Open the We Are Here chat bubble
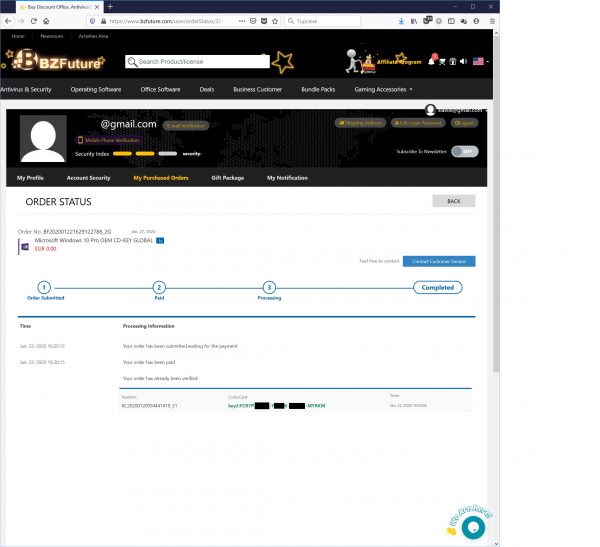The height and width of the screenshot is (547, 600). point(473,527)
